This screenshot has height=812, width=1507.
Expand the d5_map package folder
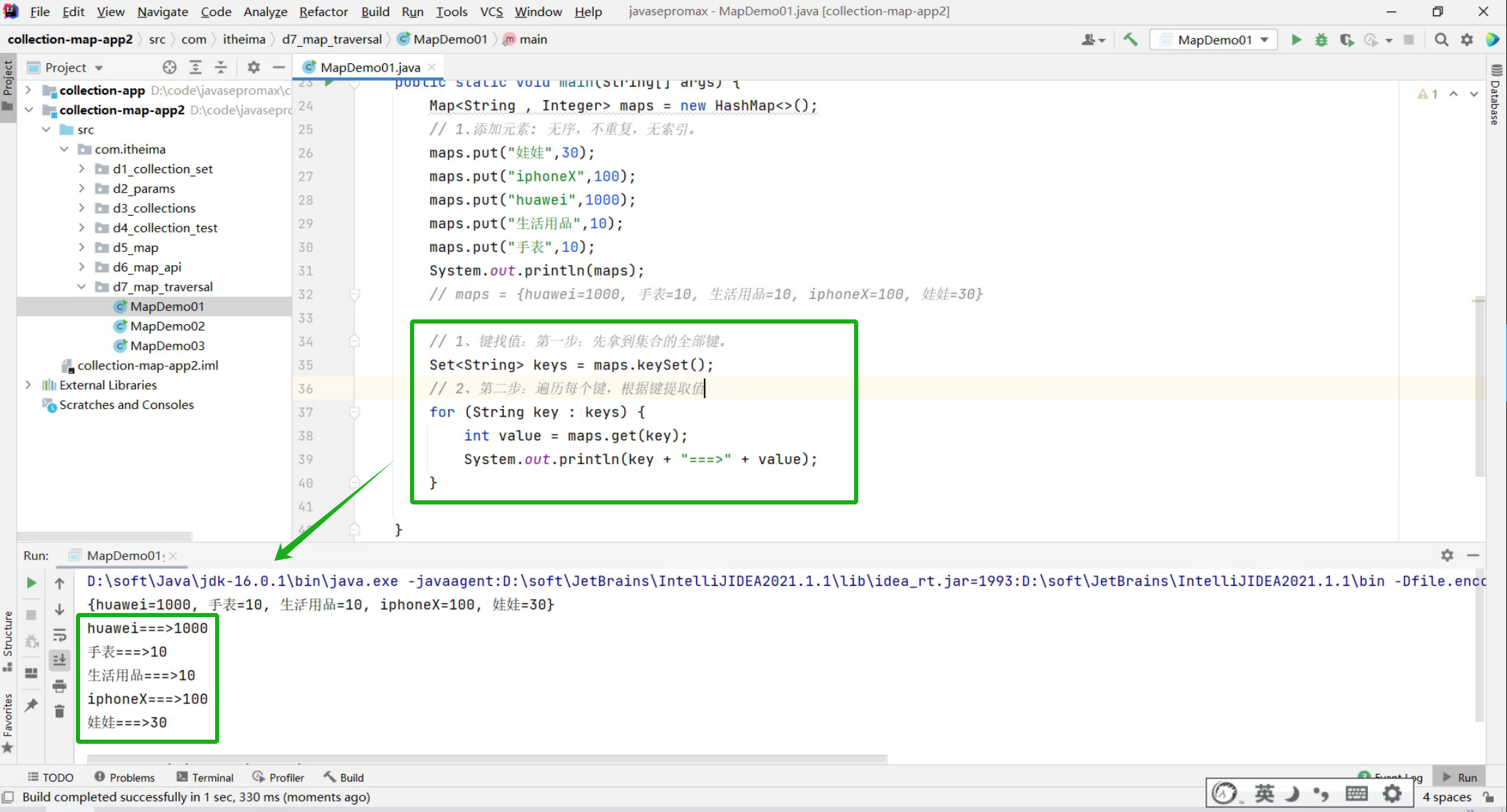pos(81,247)
